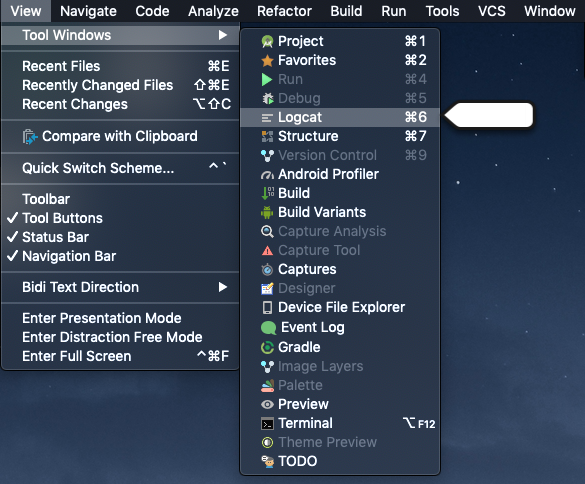
Task: Click the Event Log speech bubble icon
Action: point(268,328)
